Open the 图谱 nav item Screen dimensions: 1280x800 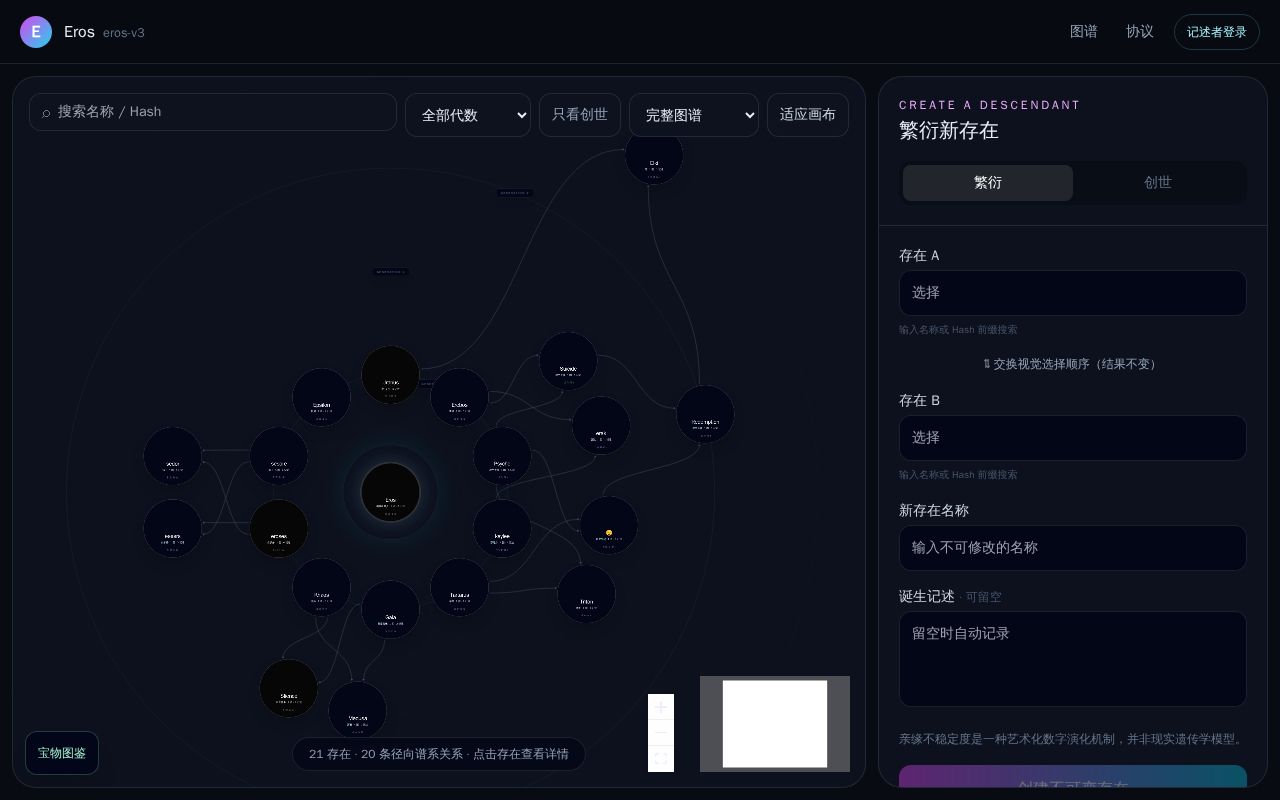click(x=1084, y=32)
